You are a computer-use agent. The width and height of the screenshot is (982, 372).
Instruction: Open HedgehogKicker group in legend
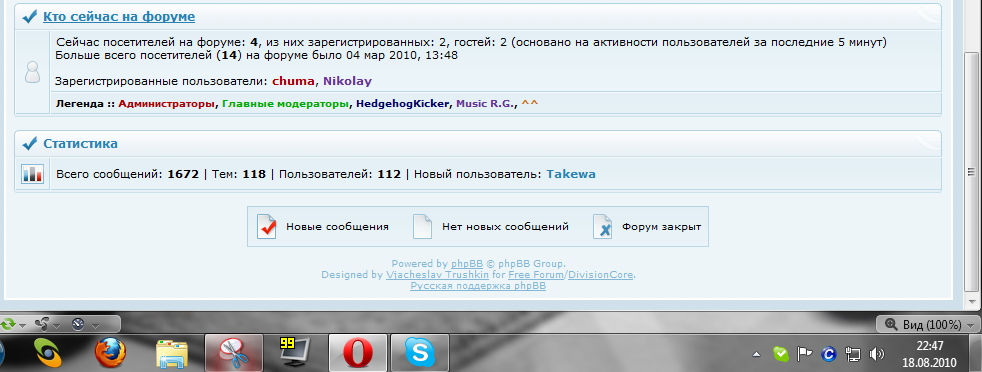[x=403, y=103]
